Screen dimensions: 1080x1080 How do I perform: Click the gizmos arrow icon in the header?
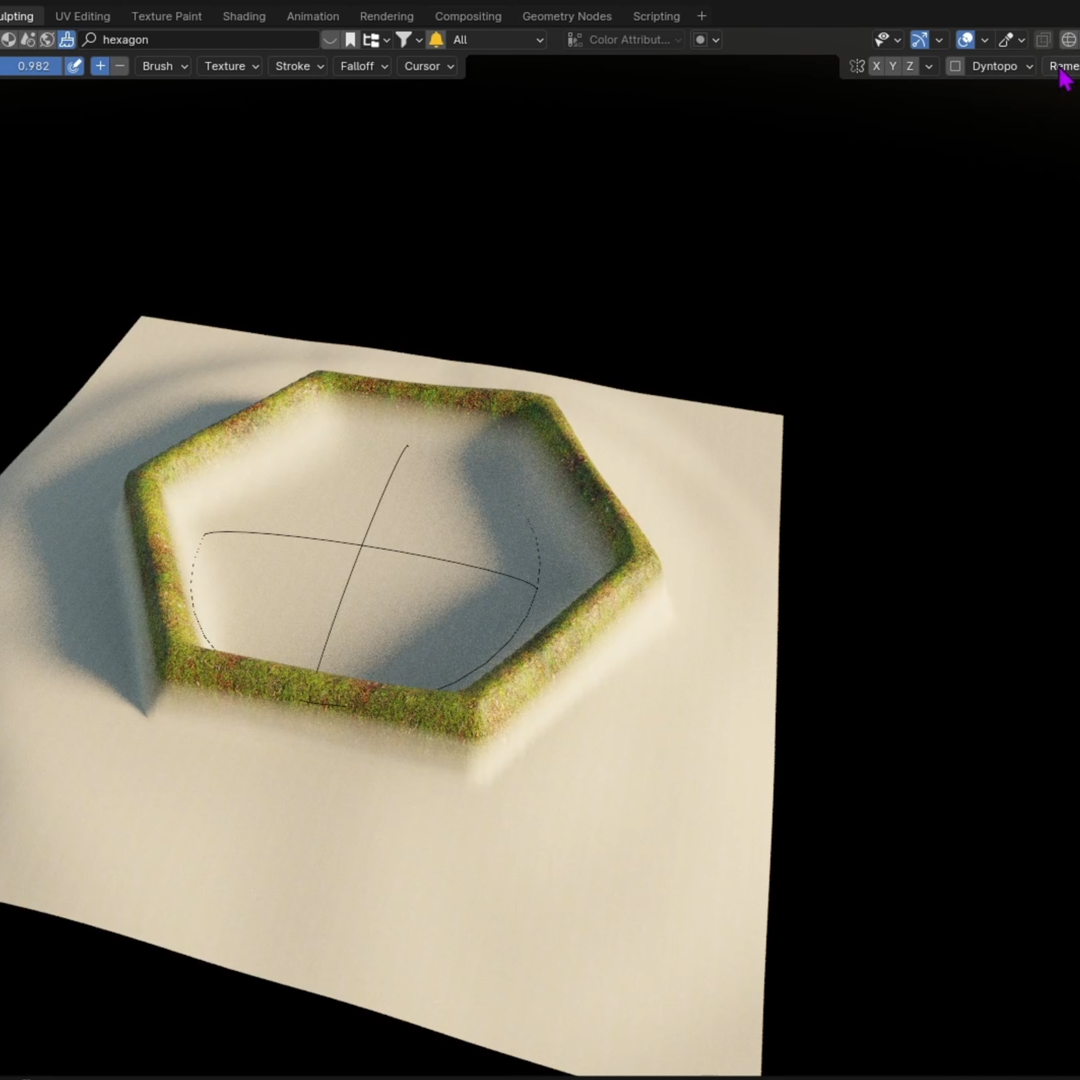point(918,40)
